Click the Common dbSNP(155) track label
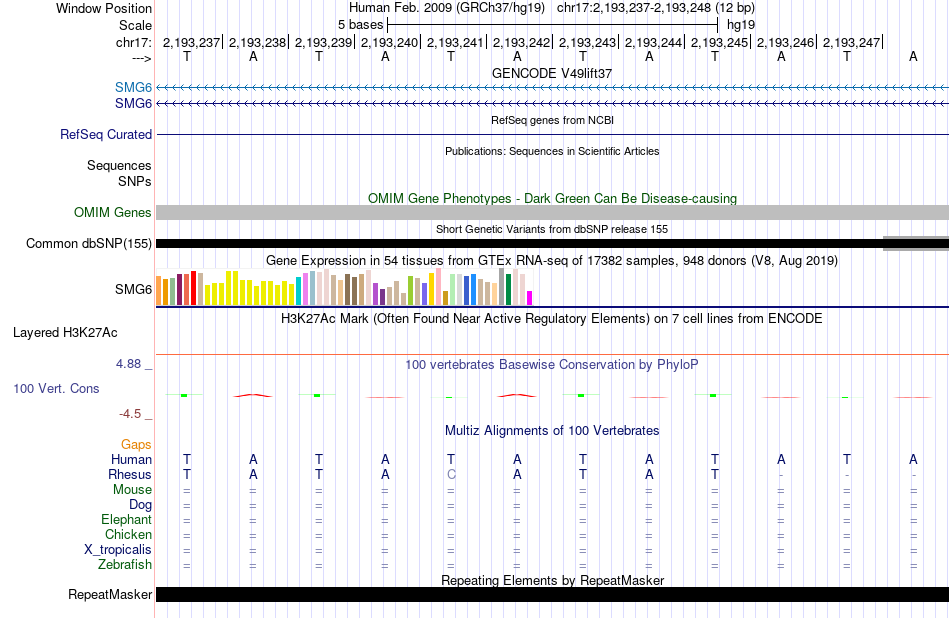The width and height of the screenshot is (950, 618). [89, 244]
